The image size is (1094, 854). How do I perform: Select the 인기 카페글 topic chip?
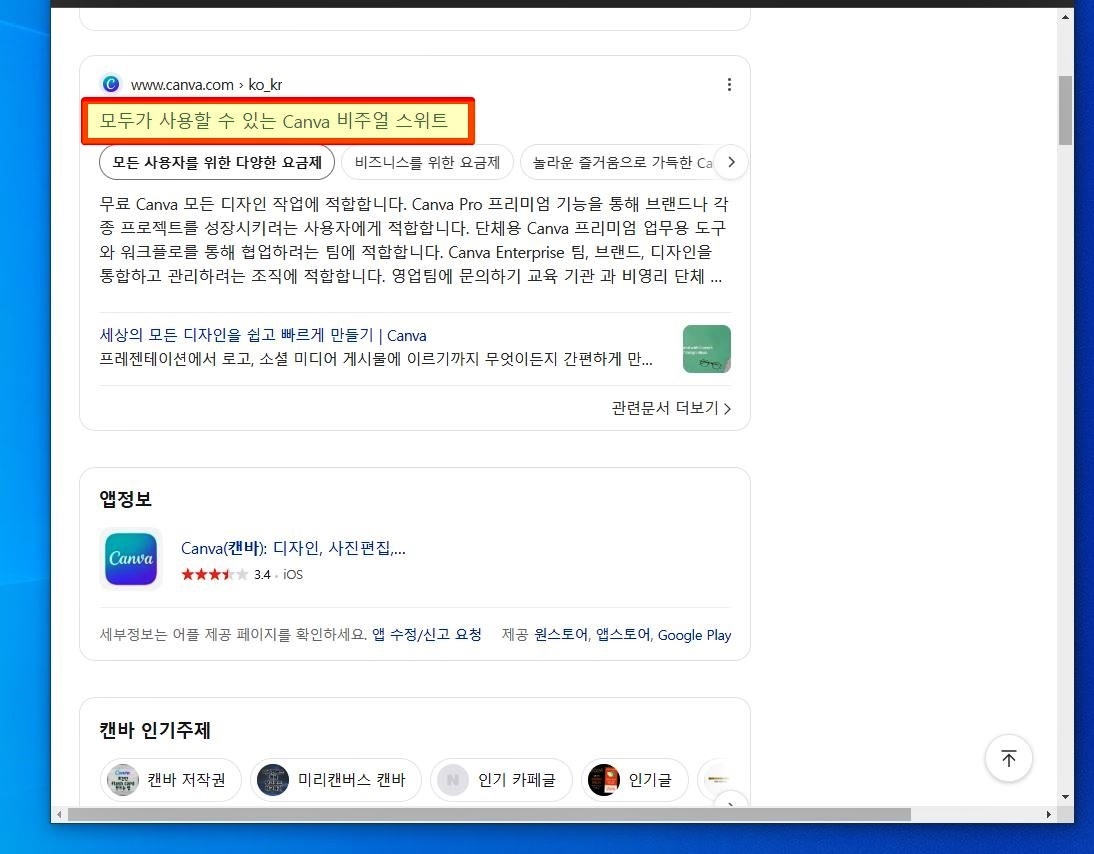[x=501, y=779]
